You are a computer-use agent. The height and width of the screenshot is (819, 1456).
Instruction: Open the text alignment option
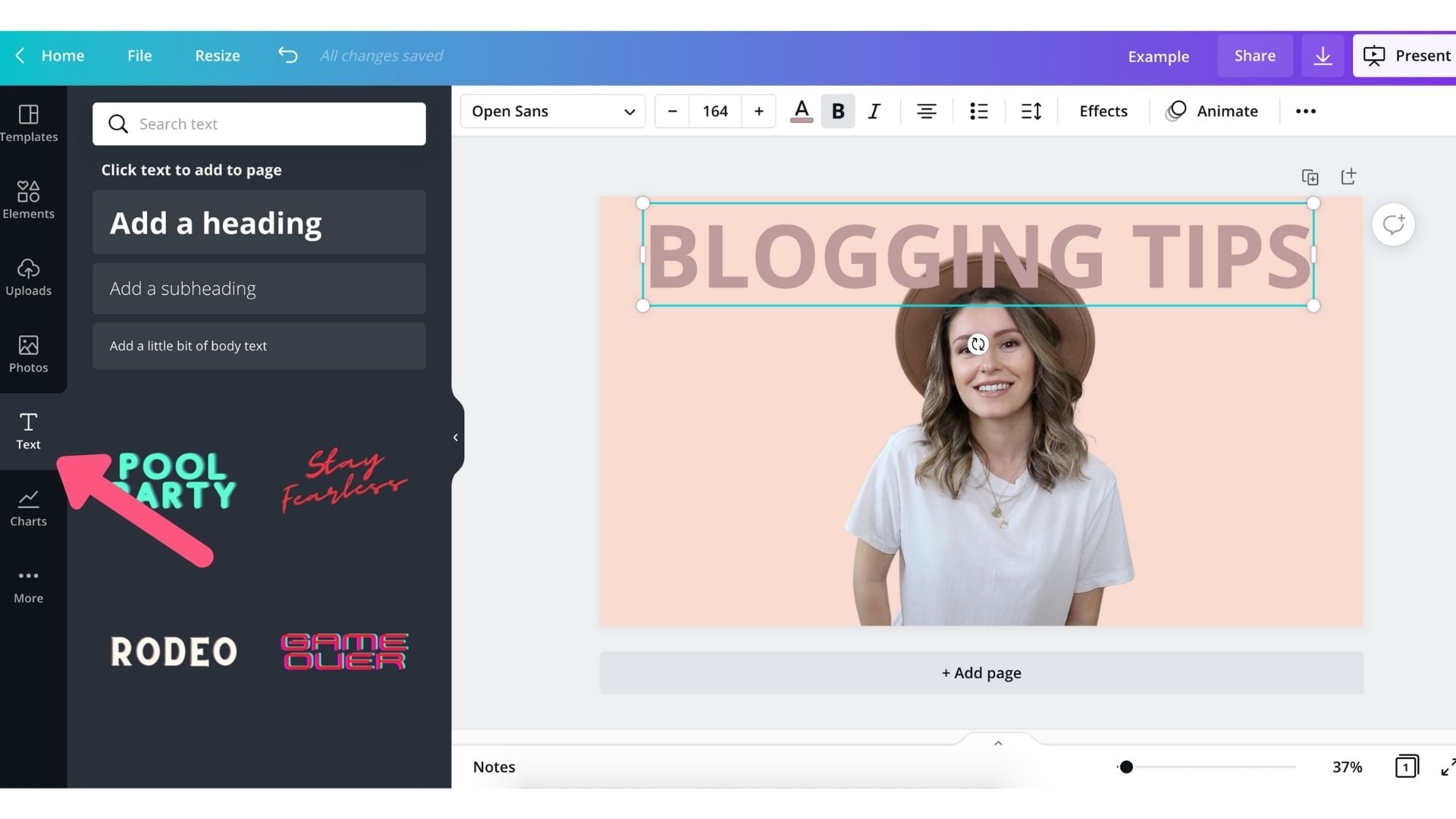pos(926,111)
